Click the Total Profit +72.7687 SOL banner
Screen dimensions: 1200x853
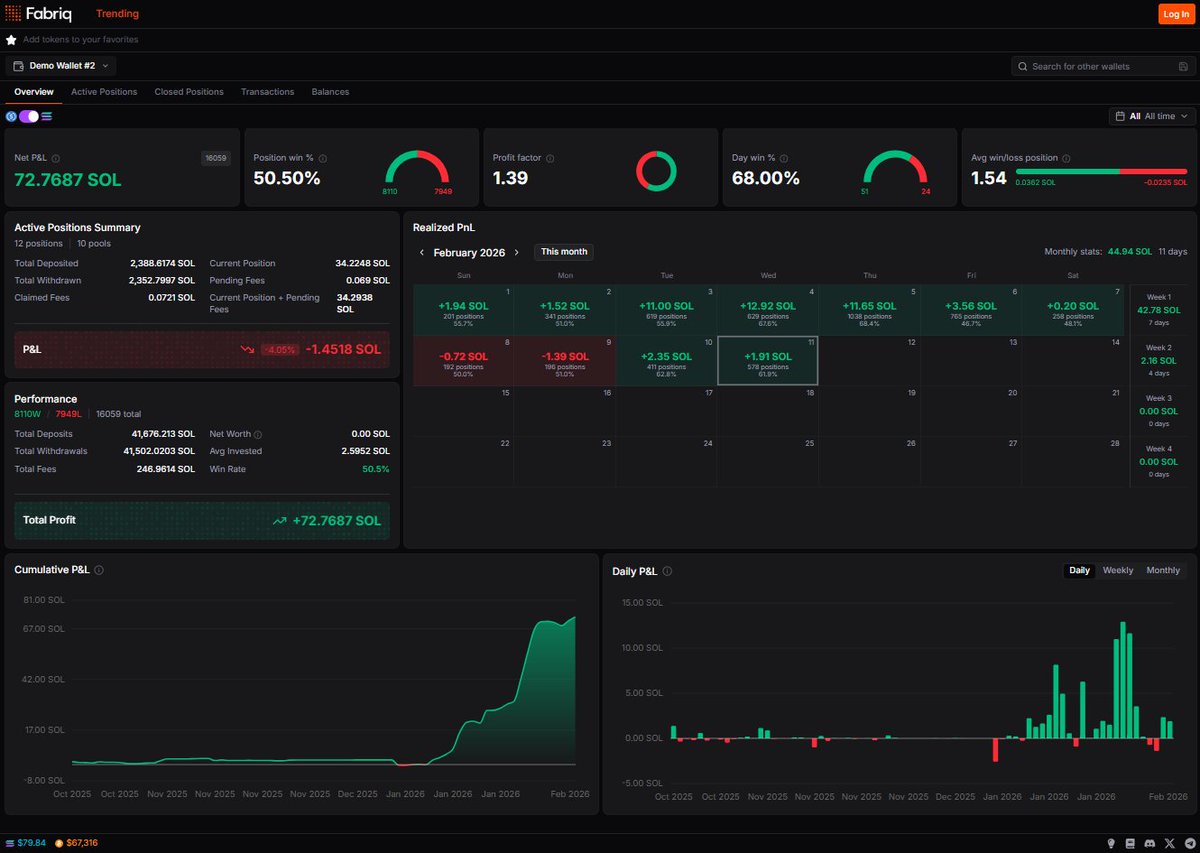(202, 520)
